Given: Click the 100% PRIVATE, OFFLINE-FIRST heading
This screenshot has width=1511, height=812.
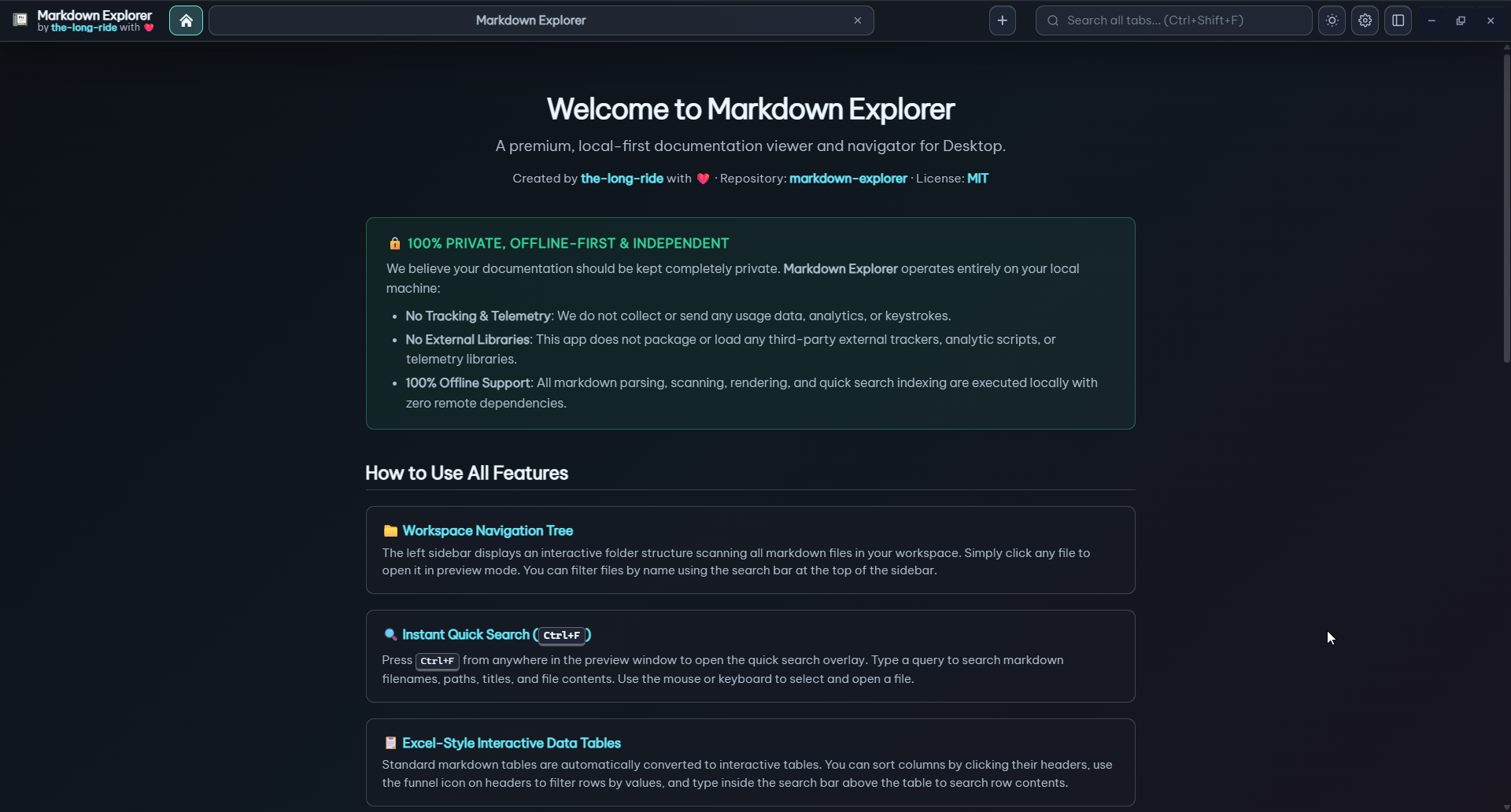Looking at the screenshot, I should (x=568, y=243).
